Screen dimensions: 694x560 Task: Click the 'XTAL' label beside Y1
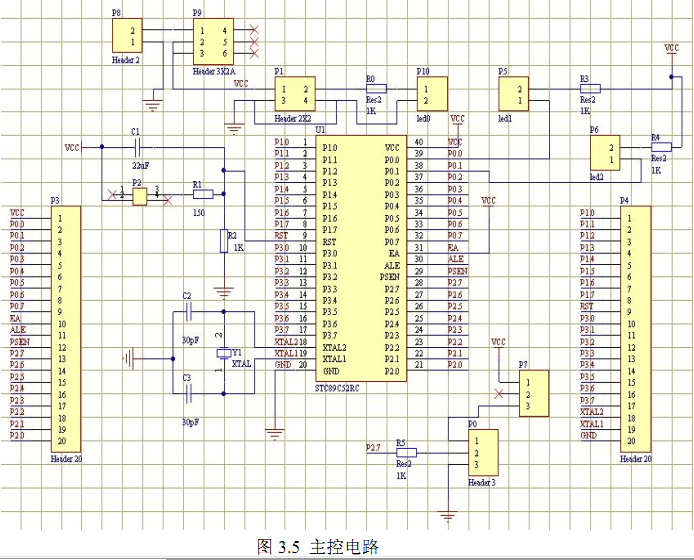tap(242, 364)
